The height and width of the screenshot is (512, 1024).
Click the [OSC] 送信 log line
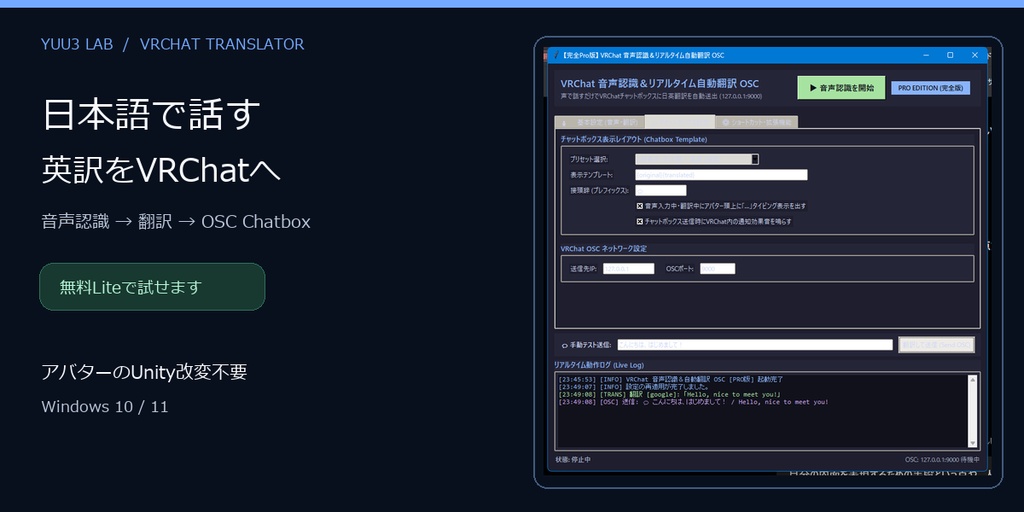[x=694, y=402]
